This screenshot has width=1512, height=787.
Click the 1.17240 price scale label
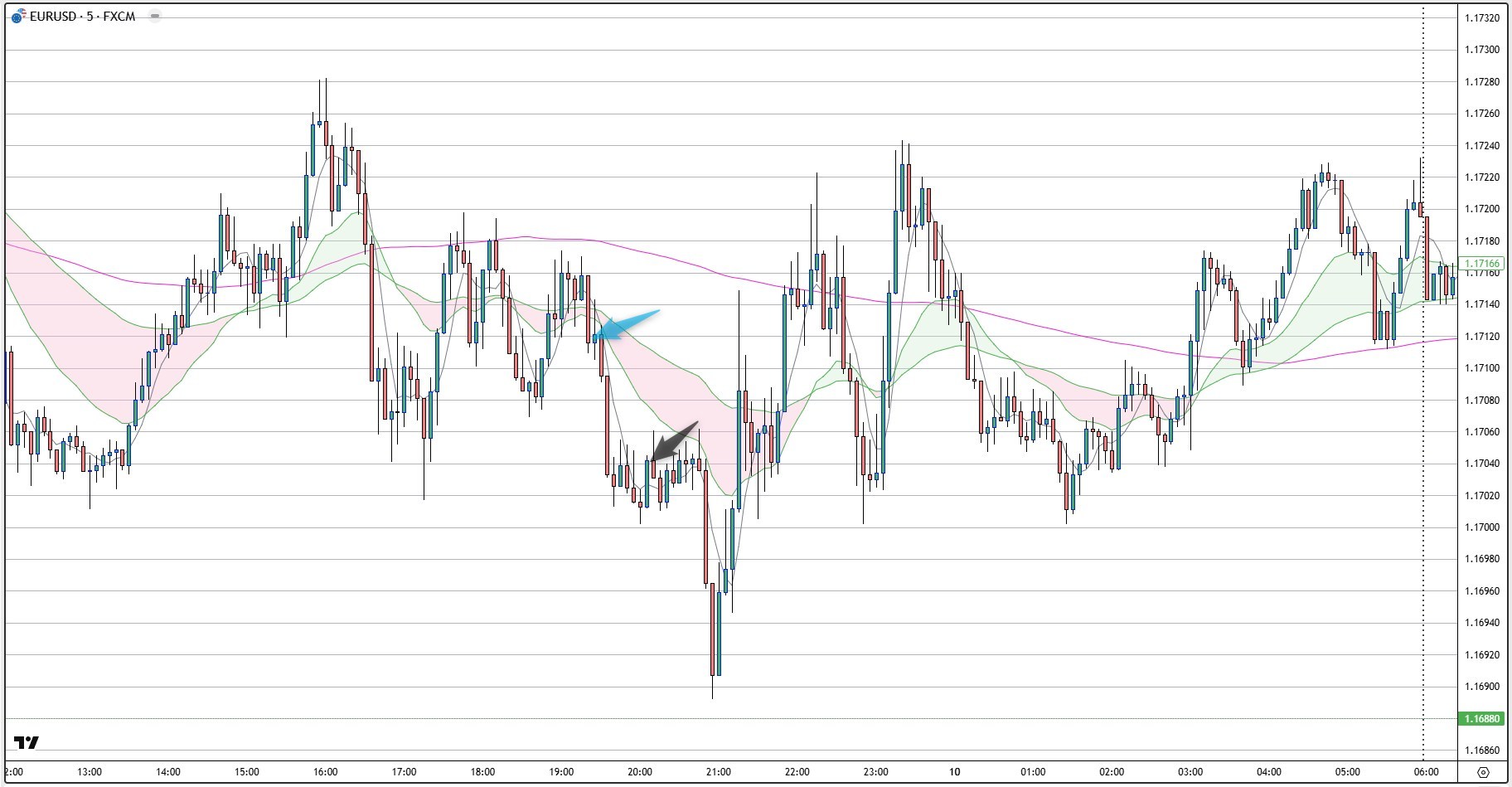1482,146
